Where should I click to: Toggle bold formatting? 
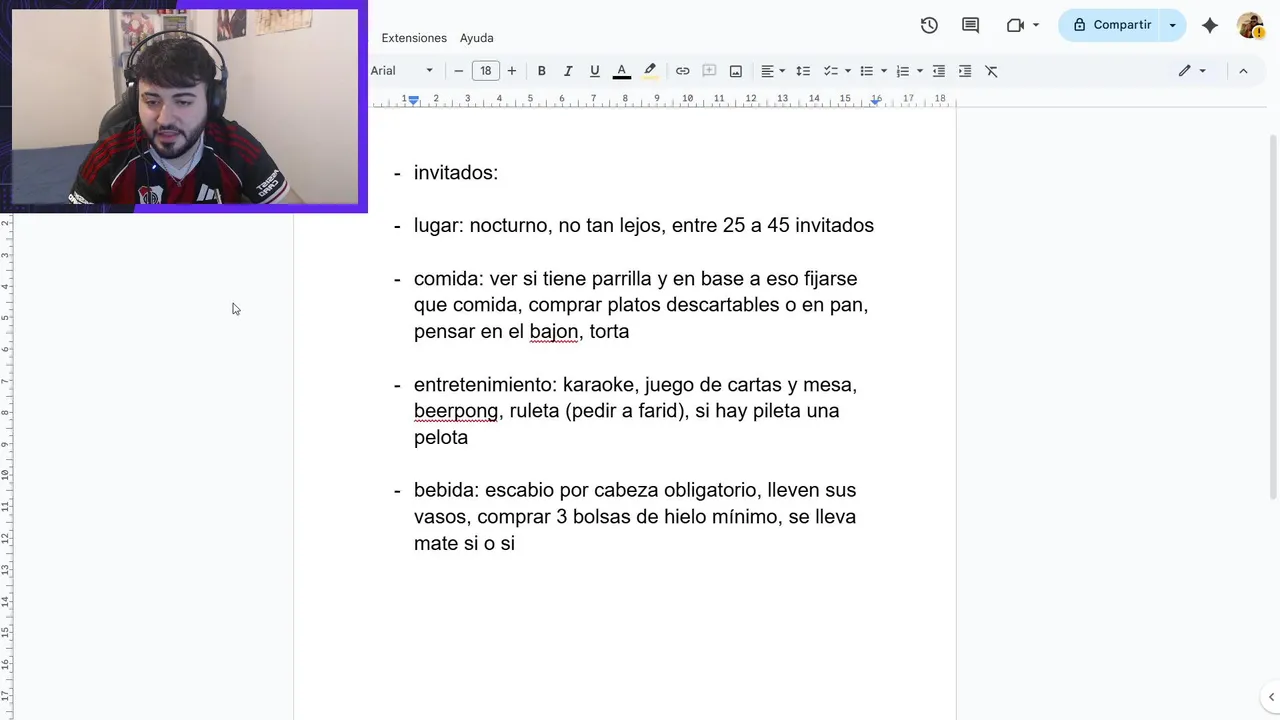tap(542, 71)
